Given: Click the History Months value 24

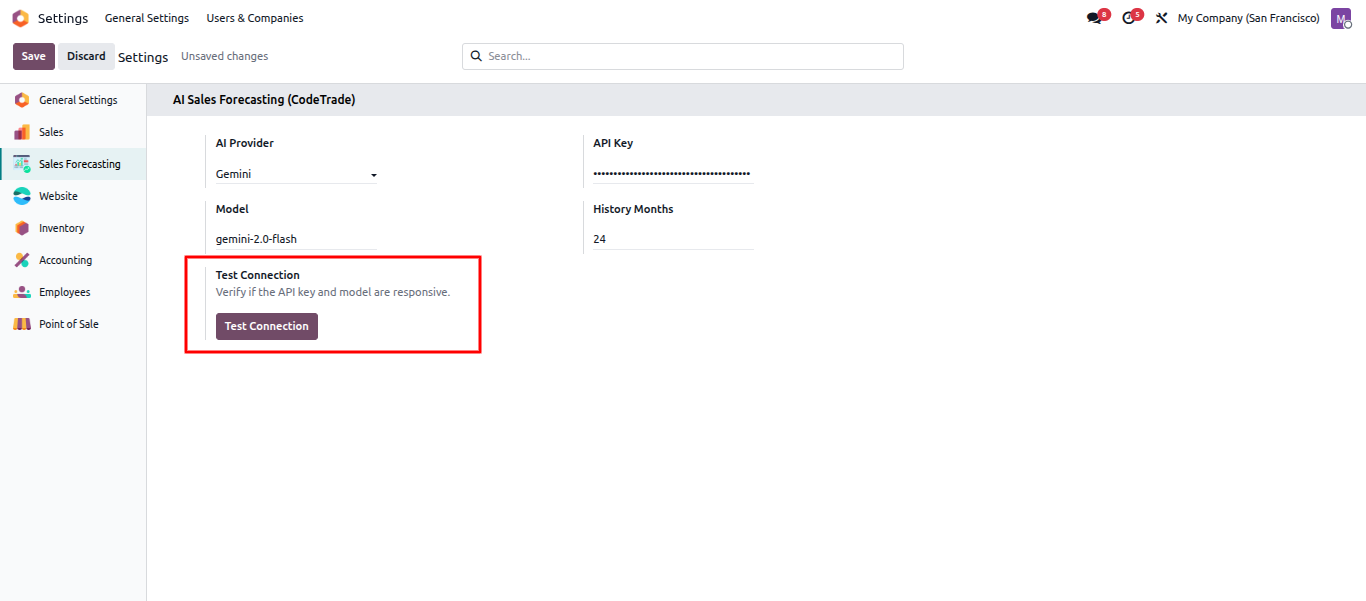Looking at the screenshot, I should tap(673, 239).
